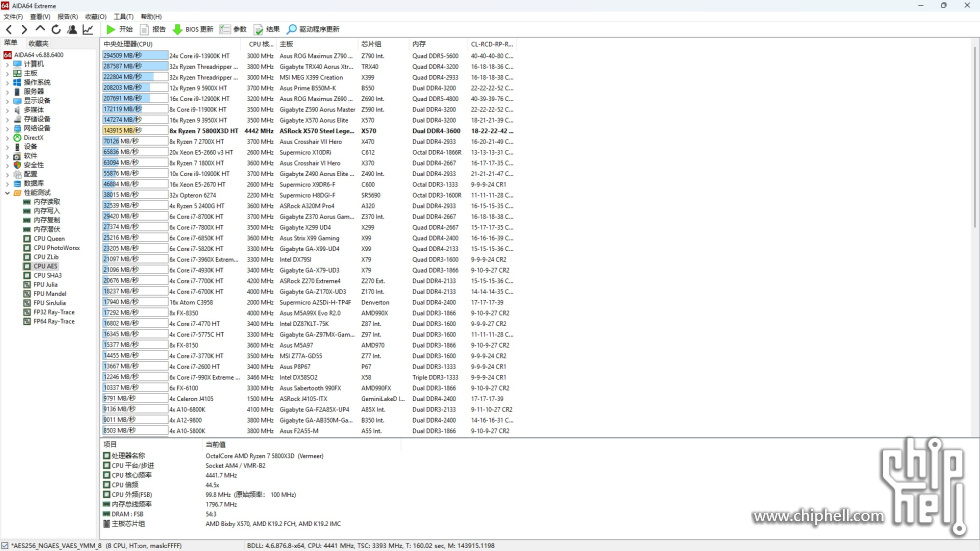980x551 pixels.
Task: Select the CPU ZLib benchmark item
Action: tap(46, 257)
